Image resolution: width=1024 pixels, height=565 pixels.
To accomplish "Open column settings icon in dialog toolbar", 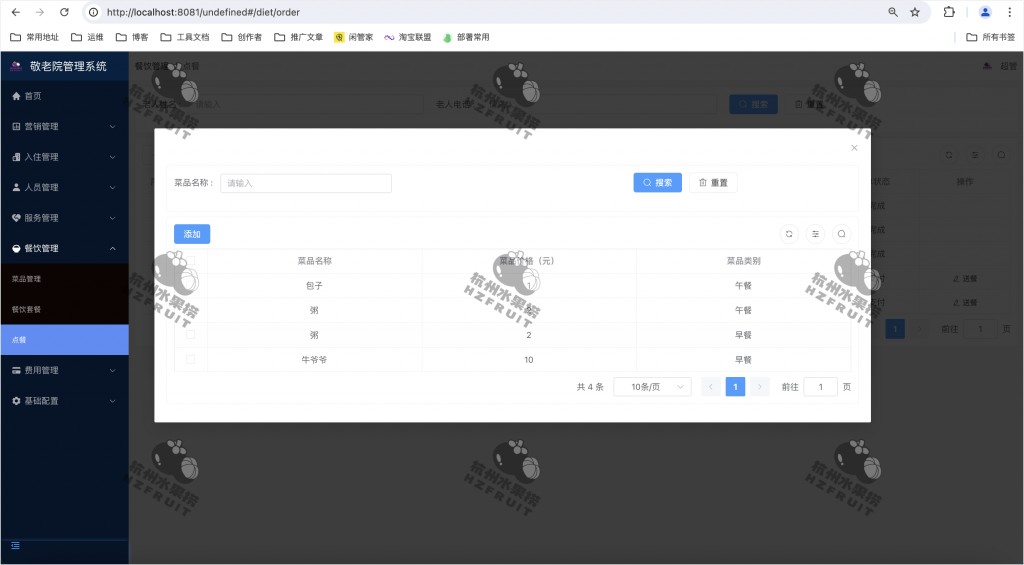I will [x=815, y=234].
